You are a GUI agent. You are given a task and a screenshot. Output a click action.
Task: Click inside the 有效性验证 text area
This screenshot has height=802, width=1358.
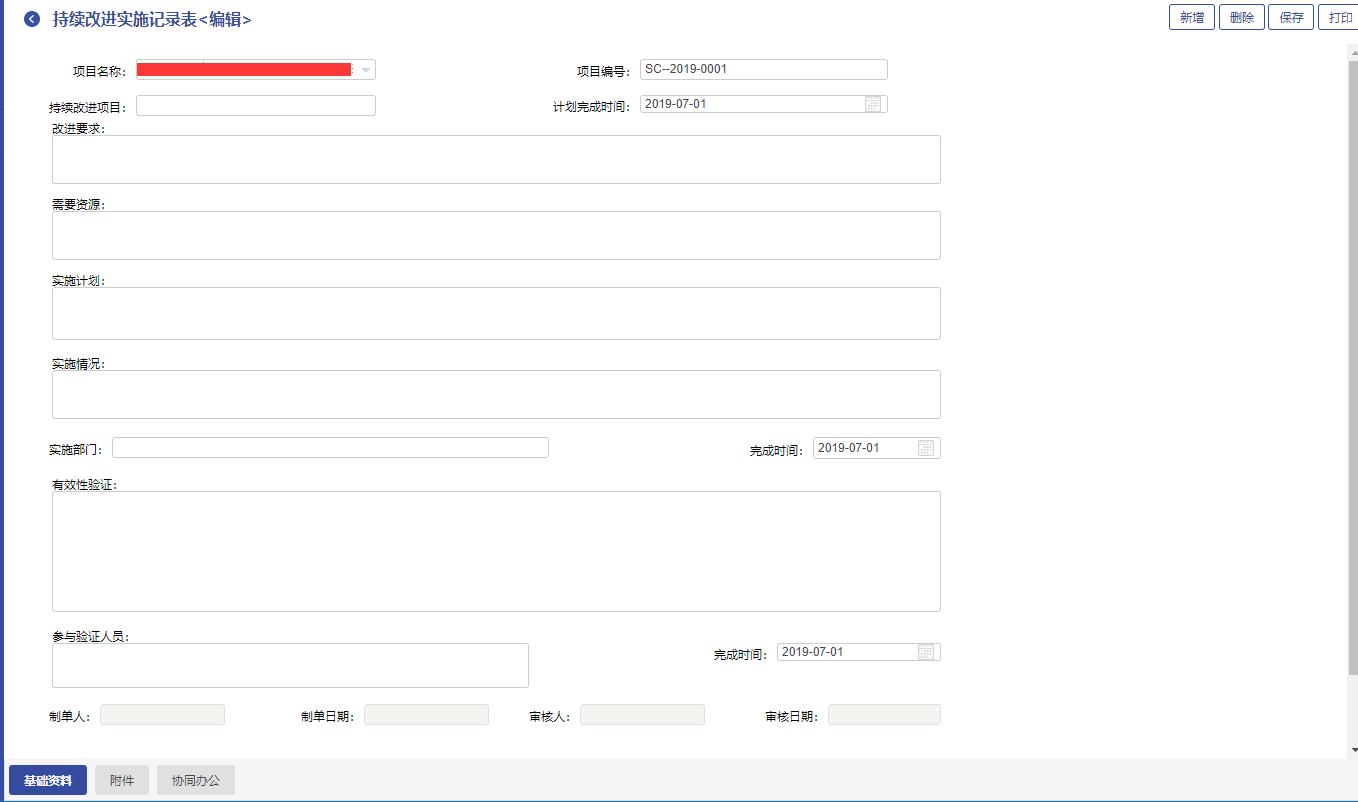click(x=496, y=551)
